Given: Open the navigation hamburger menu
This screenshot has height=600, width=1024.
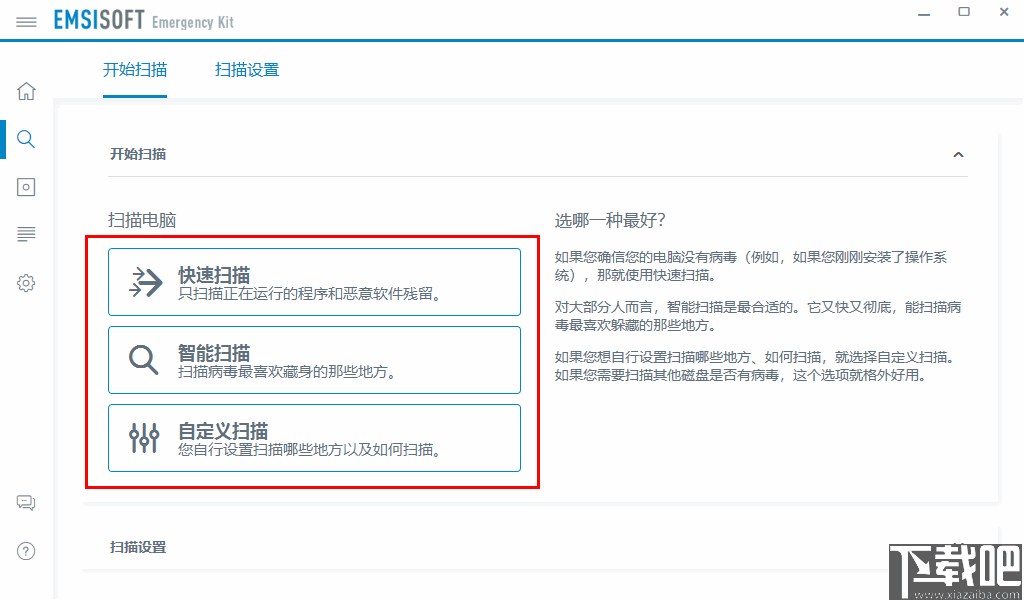Looking at the screenshot, I should [25, 20].
